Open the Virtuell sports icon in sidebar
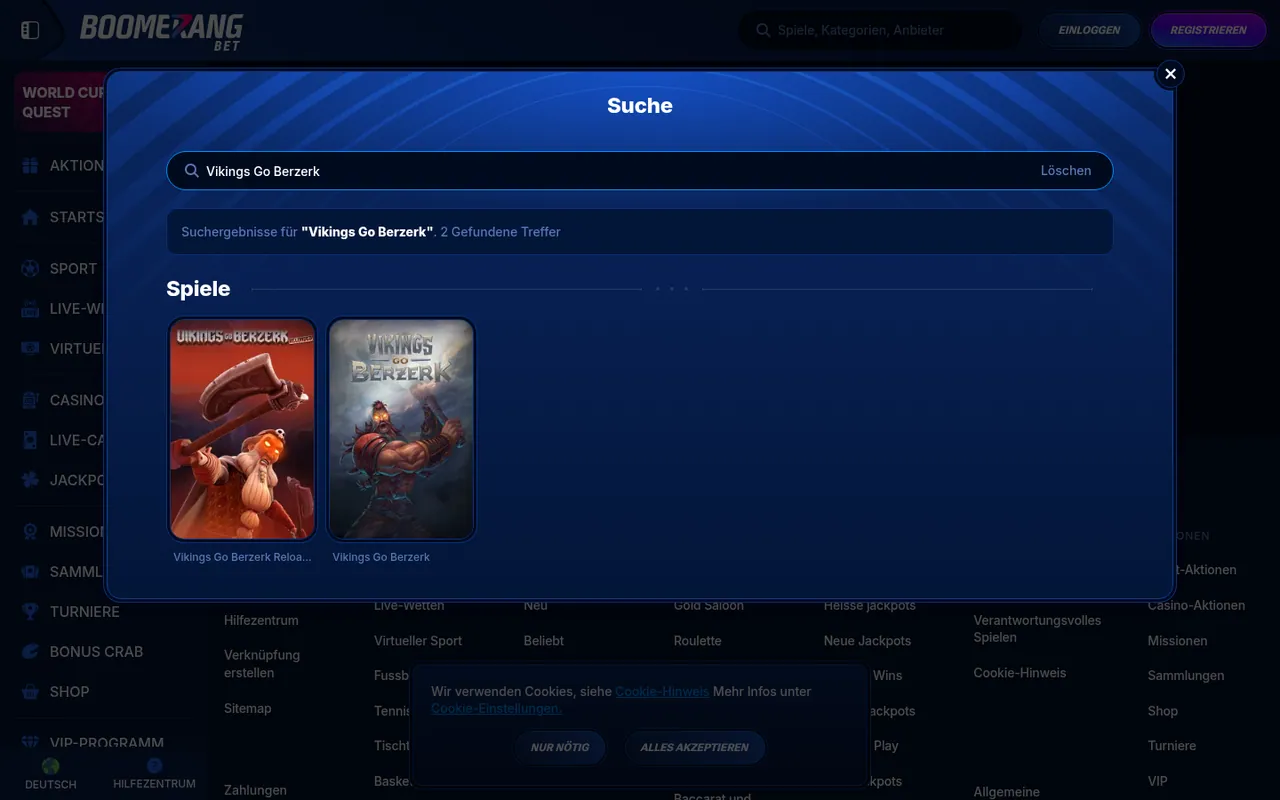1280x800 pixels. [x=30, y=349]
